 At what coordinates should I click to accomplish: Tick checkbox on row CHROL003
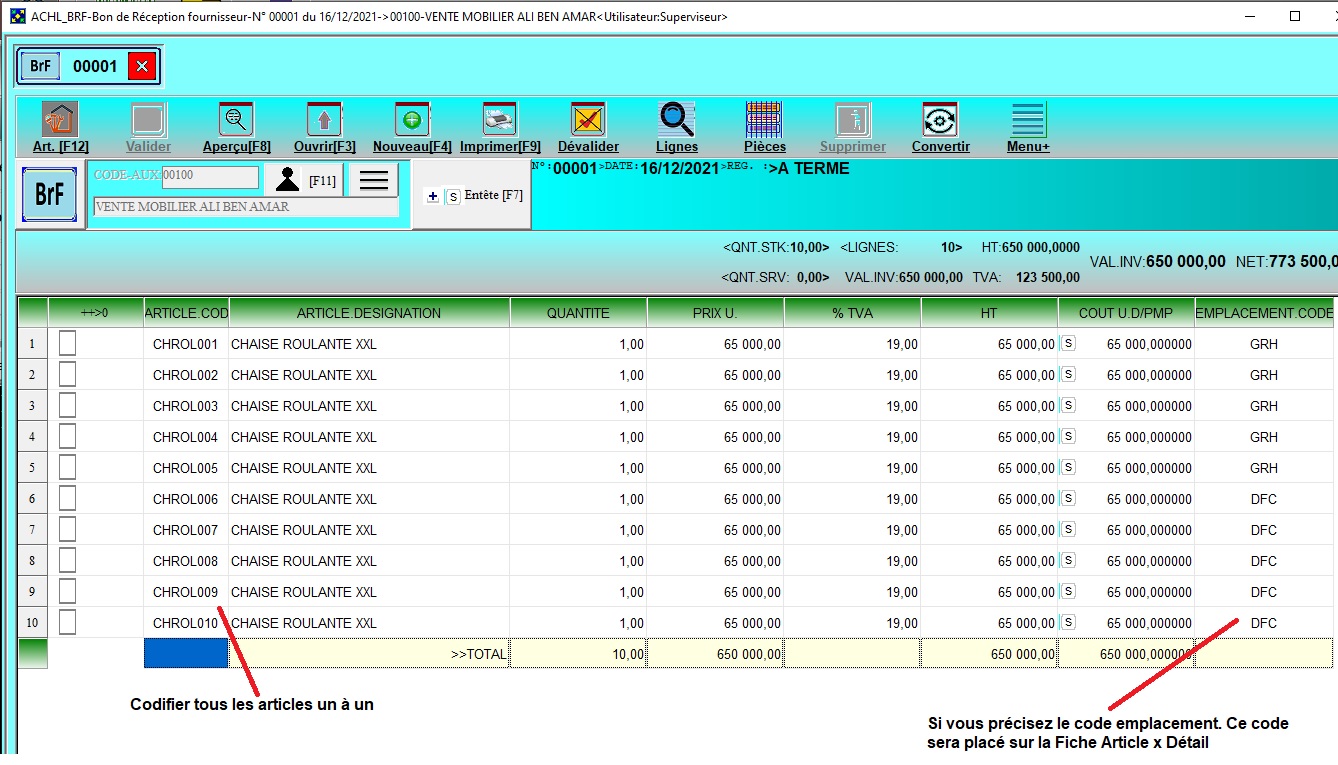coord(67,405)
